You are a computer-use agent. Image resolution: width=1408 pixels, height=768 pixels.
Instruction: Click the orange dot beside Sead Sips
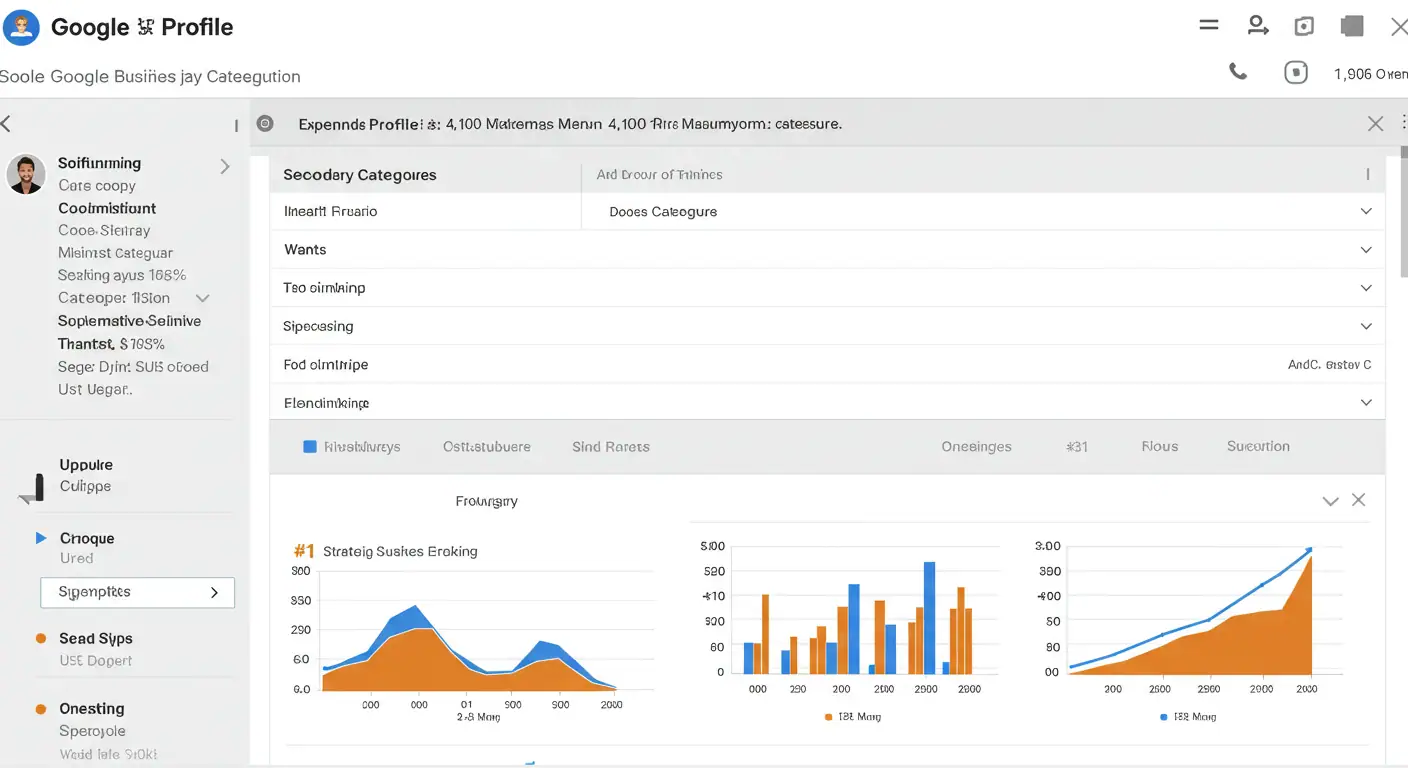pos(41,638)
